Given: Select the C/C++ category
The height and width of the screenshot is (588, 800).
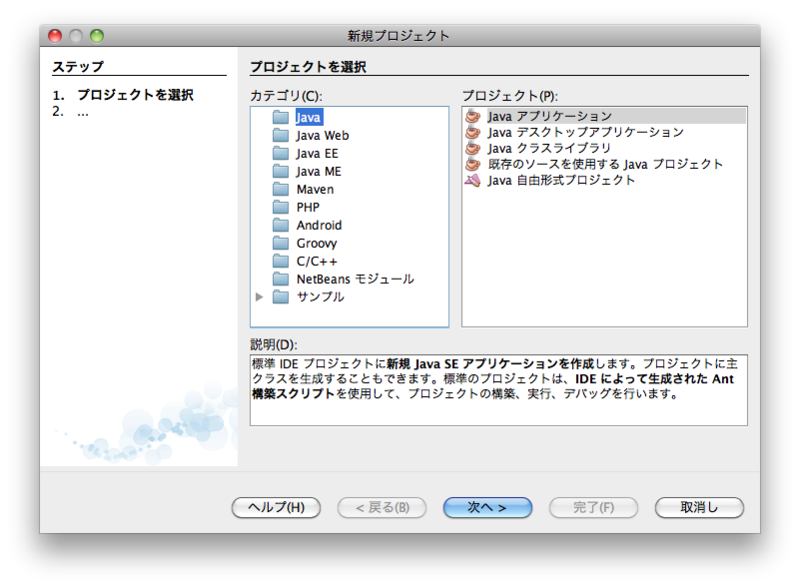Looking at the screenshot, I should pos(316,261).
